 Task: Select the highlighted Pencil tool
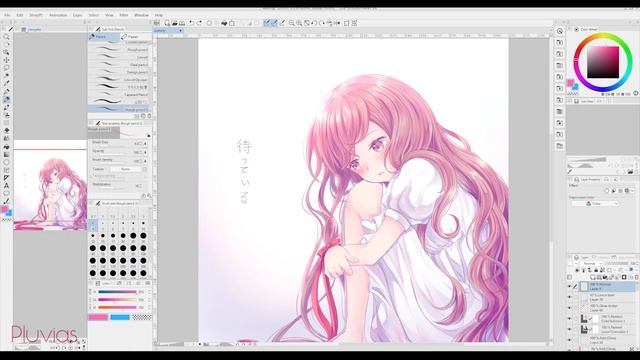6,99
